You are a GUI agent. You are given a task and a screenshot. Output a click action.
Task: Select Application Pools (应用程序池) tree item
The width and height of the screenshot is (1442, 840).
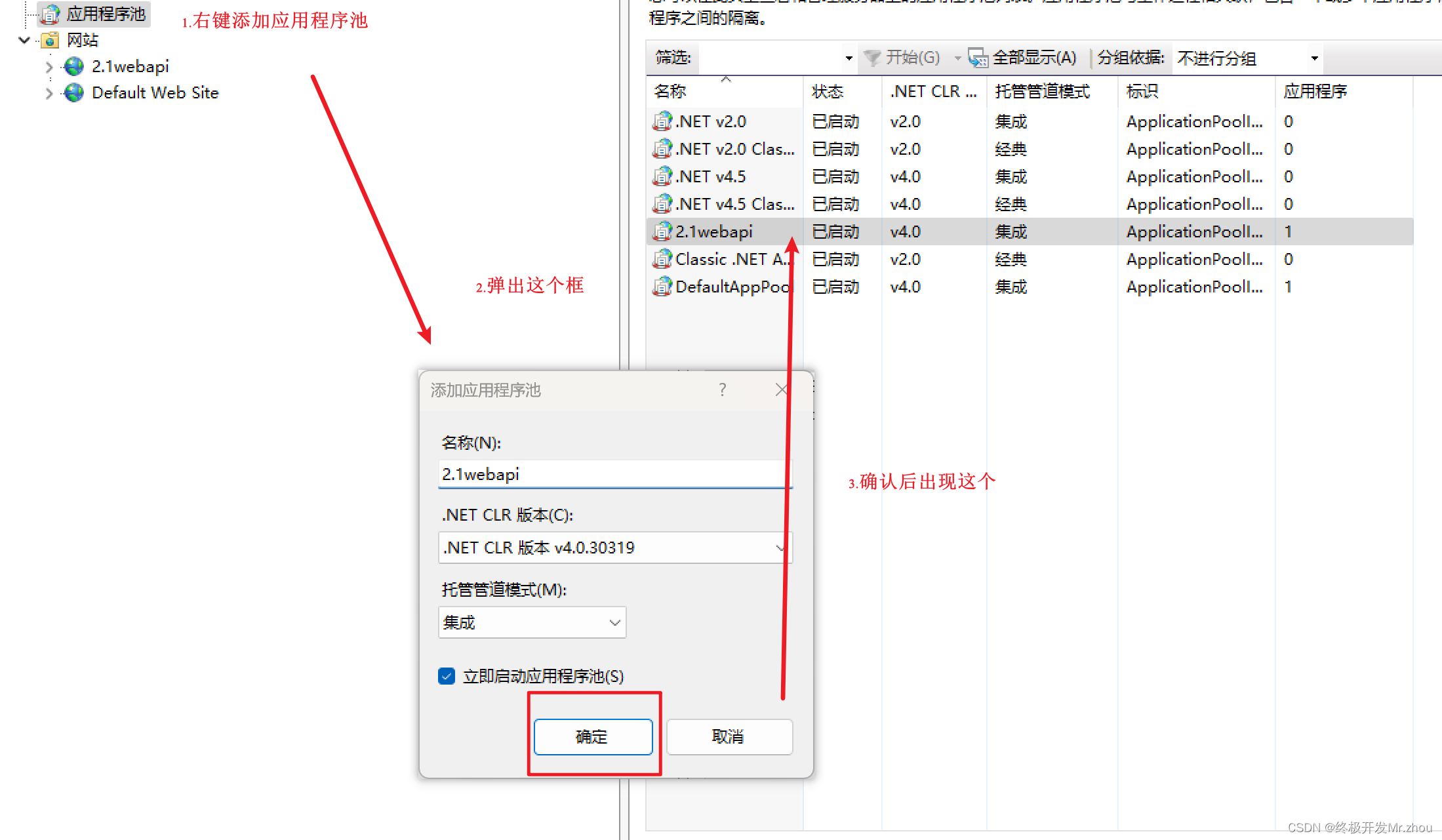pos(106,14)
